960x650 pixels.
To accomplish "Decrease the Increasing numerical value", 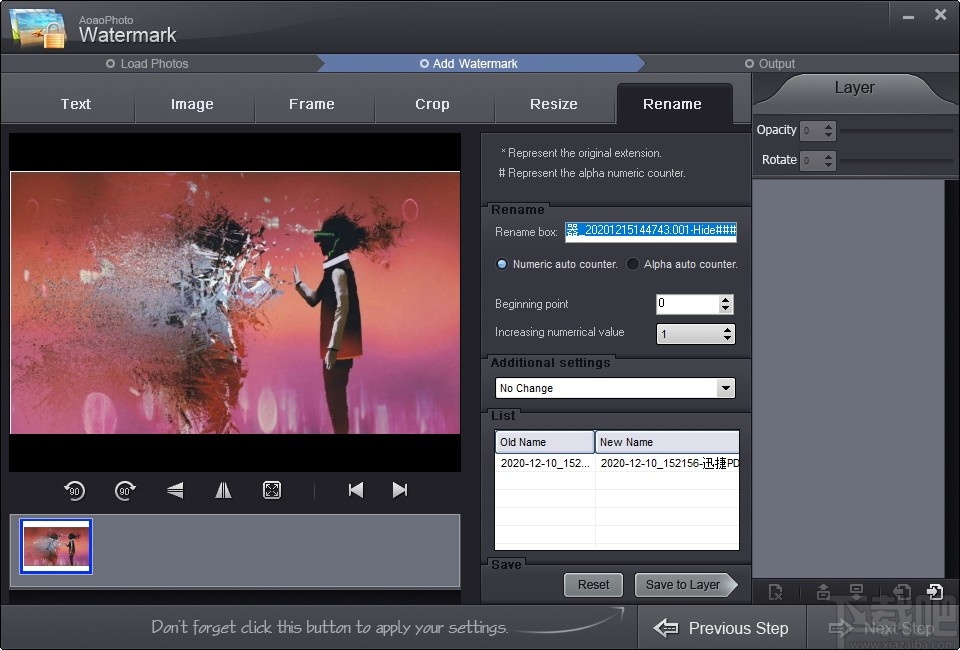I will [x=727, y=339].
